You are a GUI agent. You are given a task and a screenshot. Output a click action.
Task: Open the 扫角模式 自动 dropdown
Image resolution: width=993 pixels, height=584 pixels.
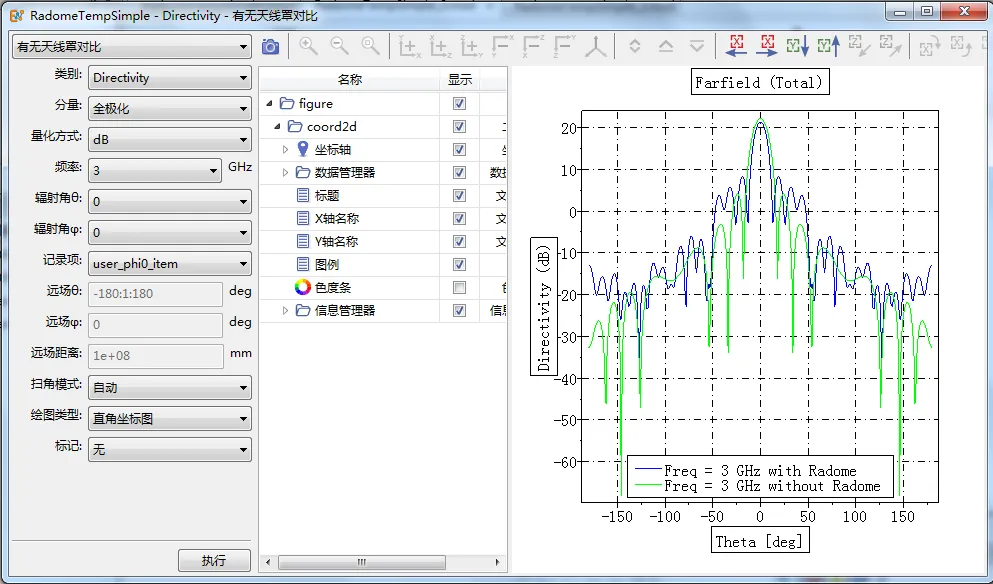click(170, 388)
